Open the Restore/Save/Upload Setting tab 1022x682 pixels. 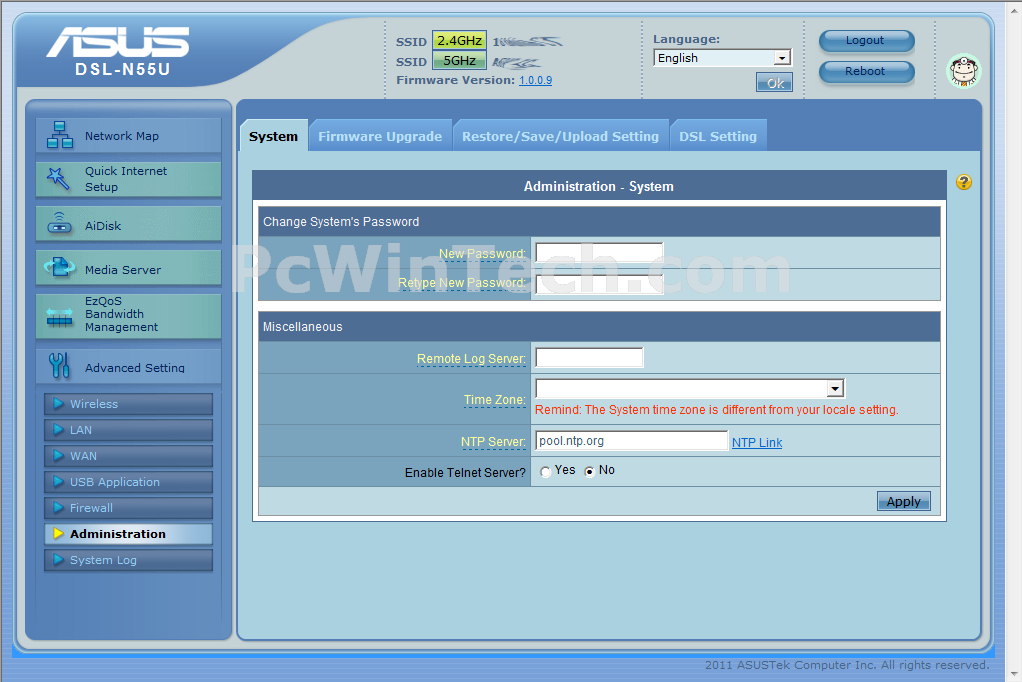(x=561, y=136)
